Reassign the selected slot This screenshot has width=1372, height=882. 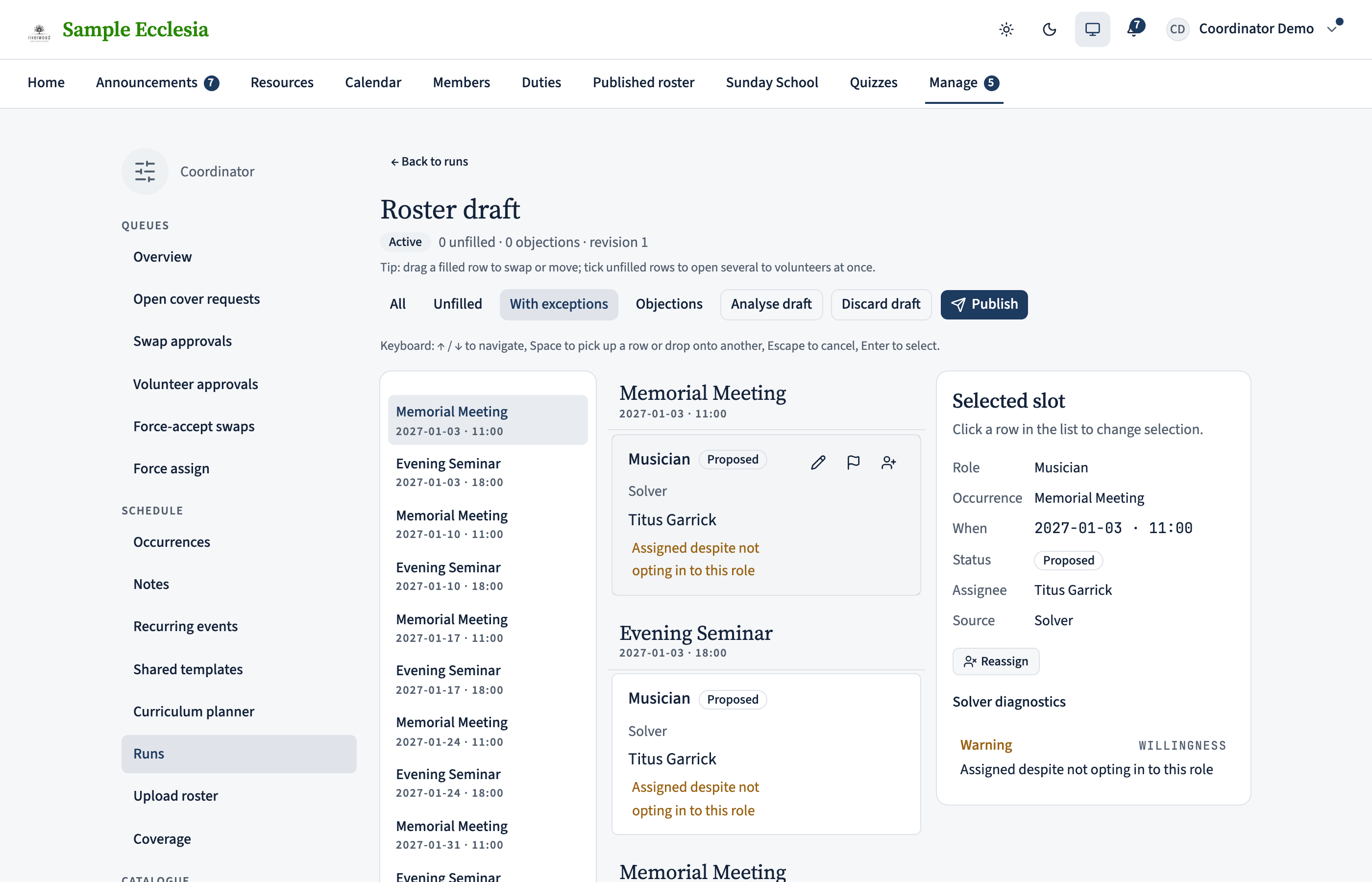tap(995, 661)
